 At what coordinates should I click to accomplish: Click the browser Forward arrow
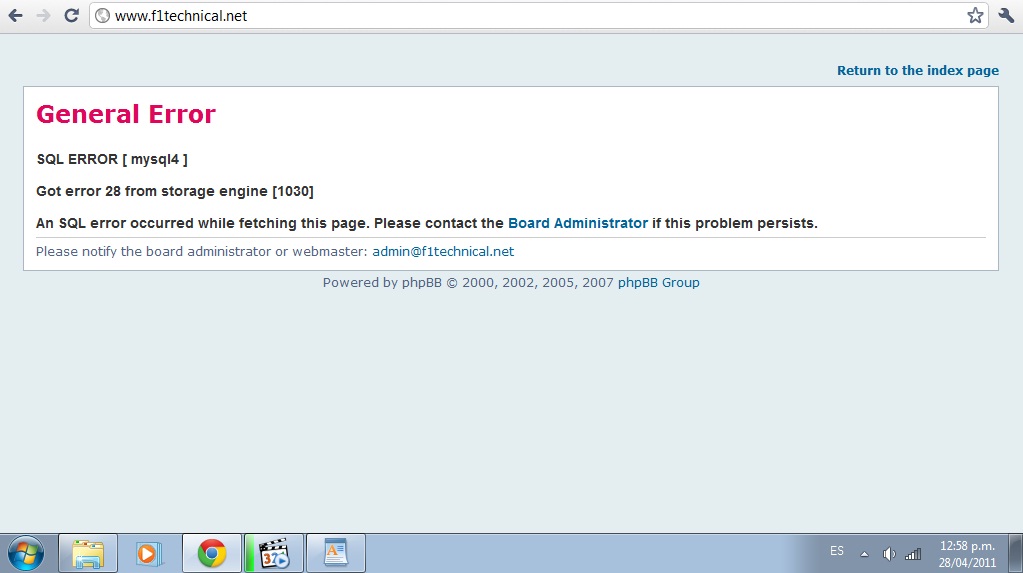(x=43, y=16)
